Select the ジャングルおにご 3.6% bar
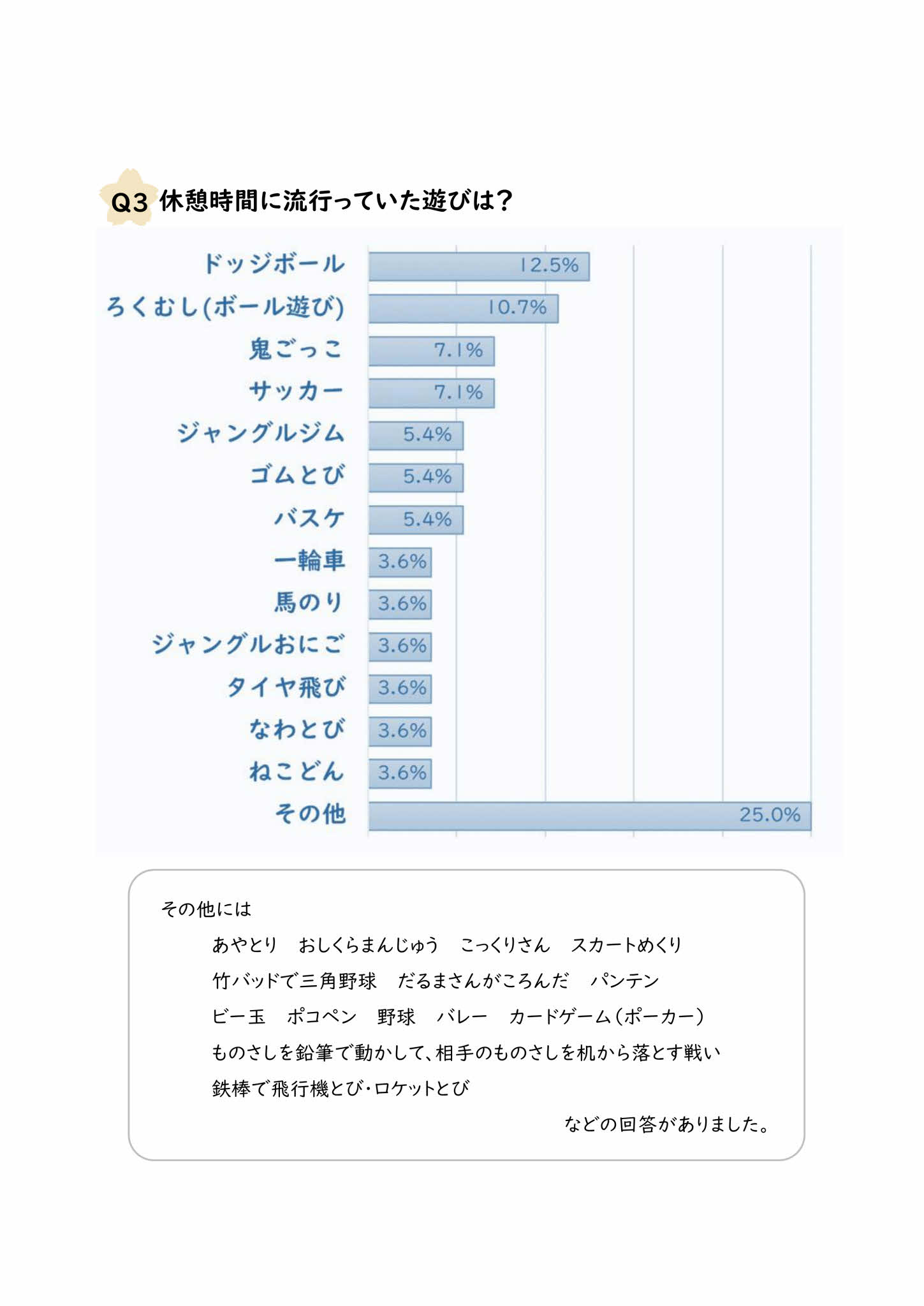This screenshot has height=1306, width=924. point(400,646)
